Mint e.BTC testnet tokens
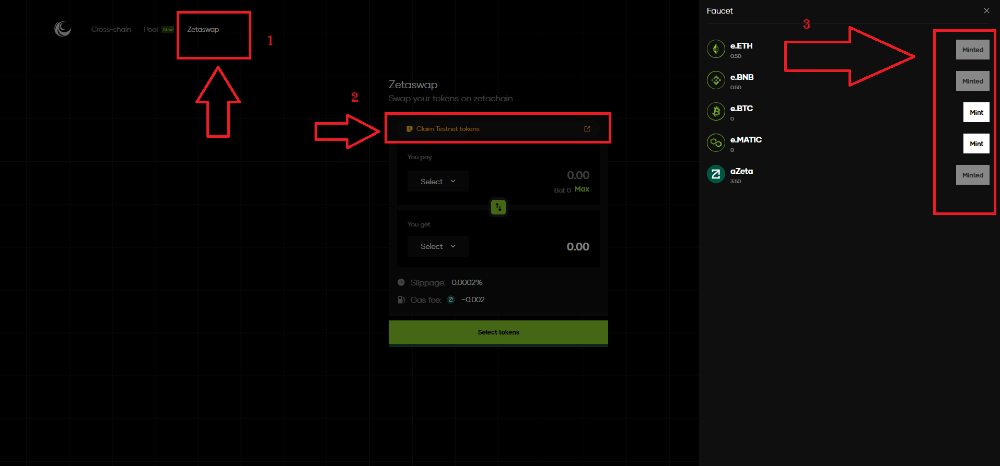Viewport: 1000px width, 466px height. click(x=976, y=112)
